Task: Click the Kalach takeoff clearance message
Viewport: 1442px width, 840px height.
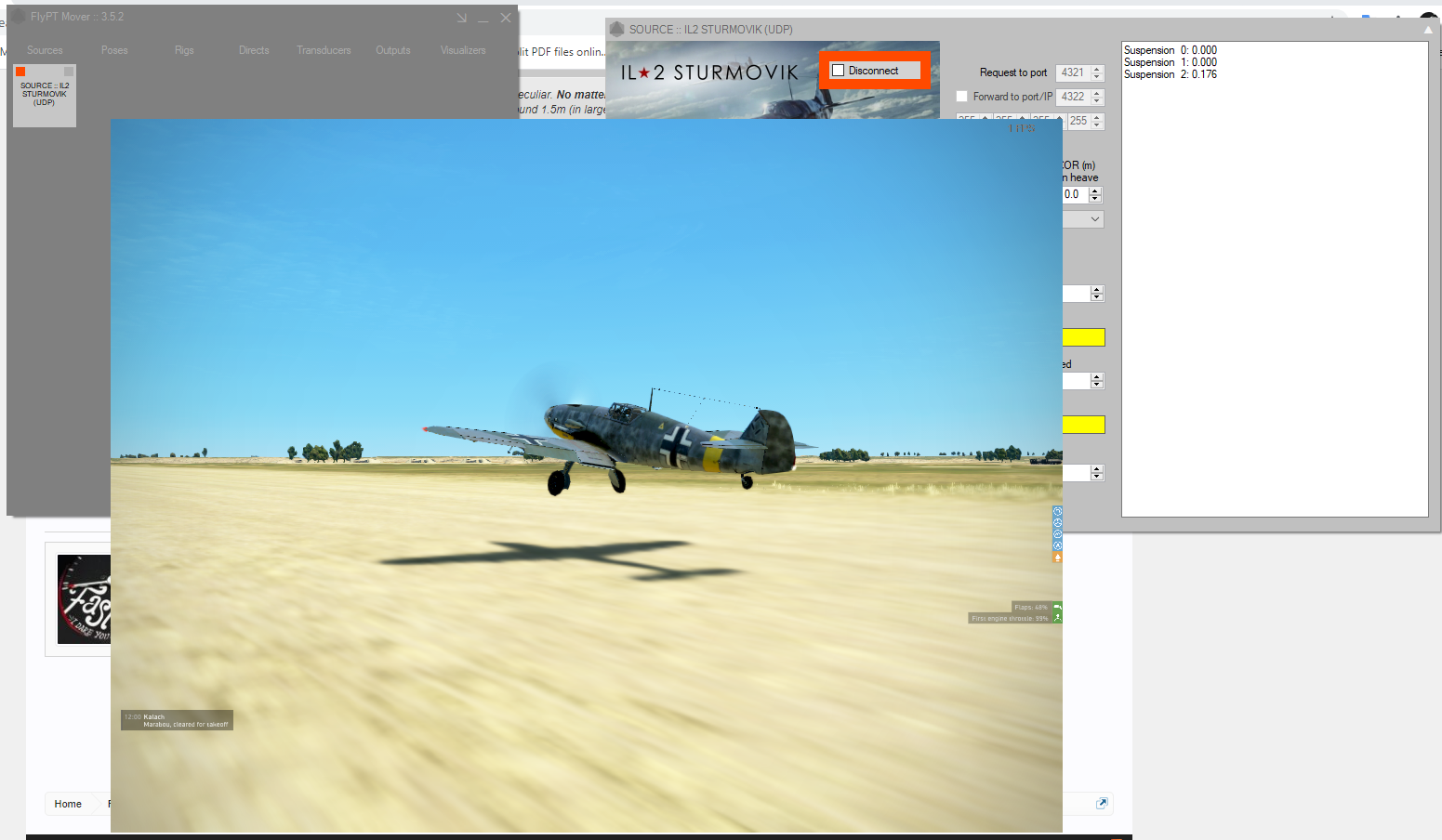Action: pyautogui.click(x=177, y=720)
